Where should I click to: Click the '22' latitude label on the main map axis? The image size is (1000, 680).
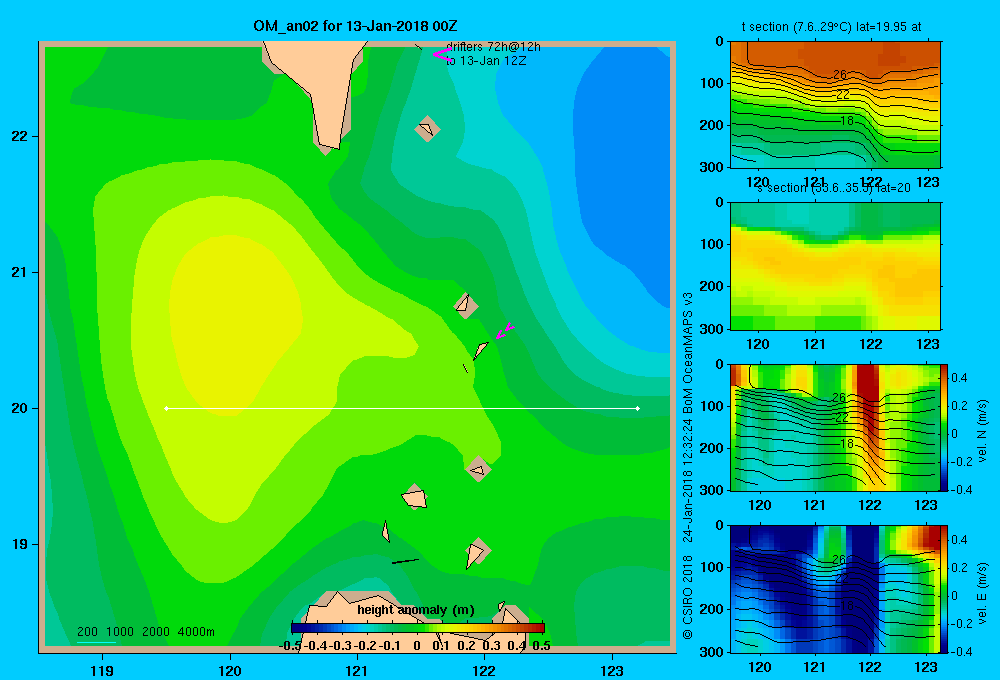coord(20,137)
